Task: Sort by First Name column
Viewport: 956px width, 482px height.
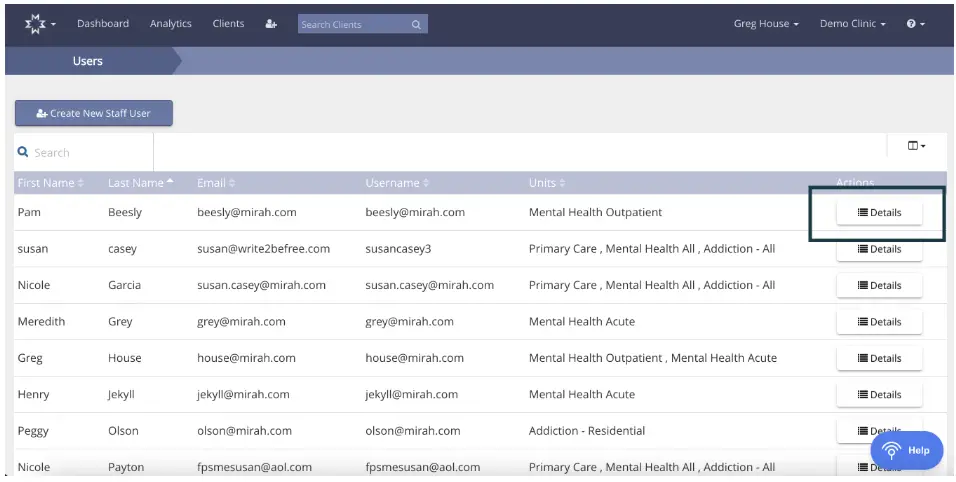Action: tap(51, 183)
